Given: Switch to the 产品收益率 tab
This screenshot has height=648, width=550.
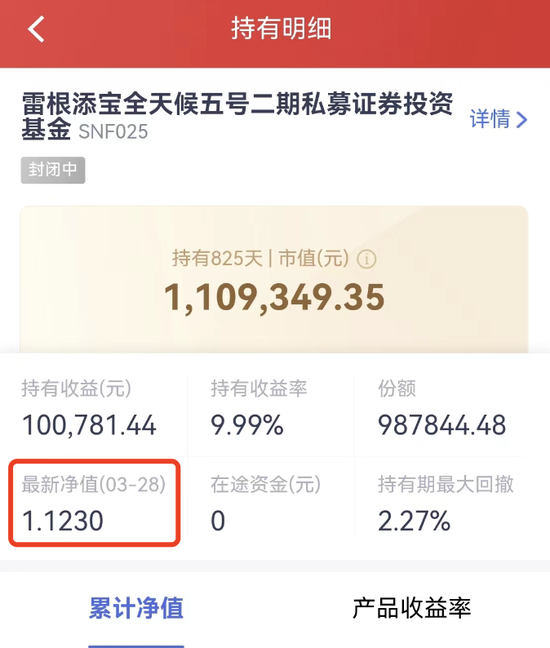Looking at the screenshot, I should [x=412, y=608].
